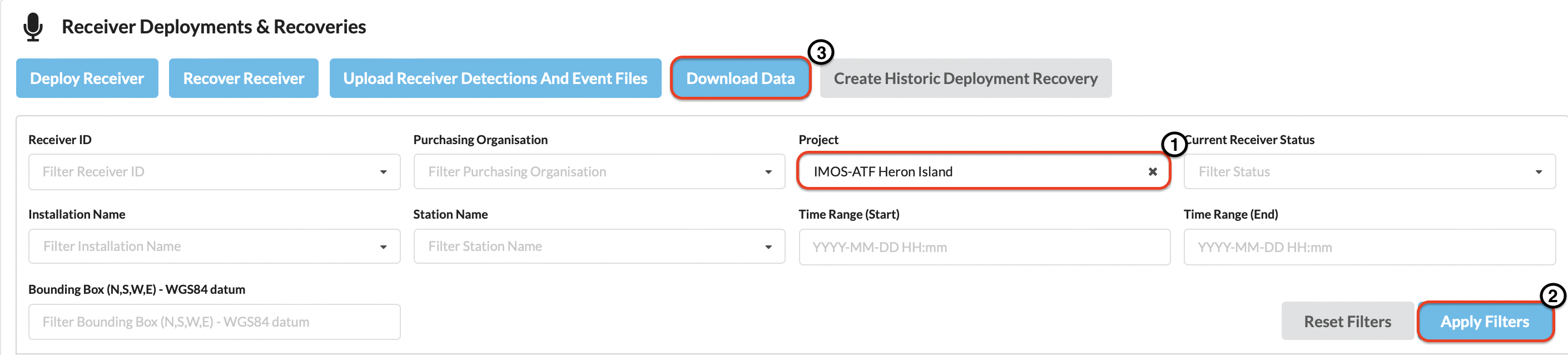This screenshot has height=355, width=1568.
Task: Expand the Installation Name filter arrow
Action: point(384,246)
